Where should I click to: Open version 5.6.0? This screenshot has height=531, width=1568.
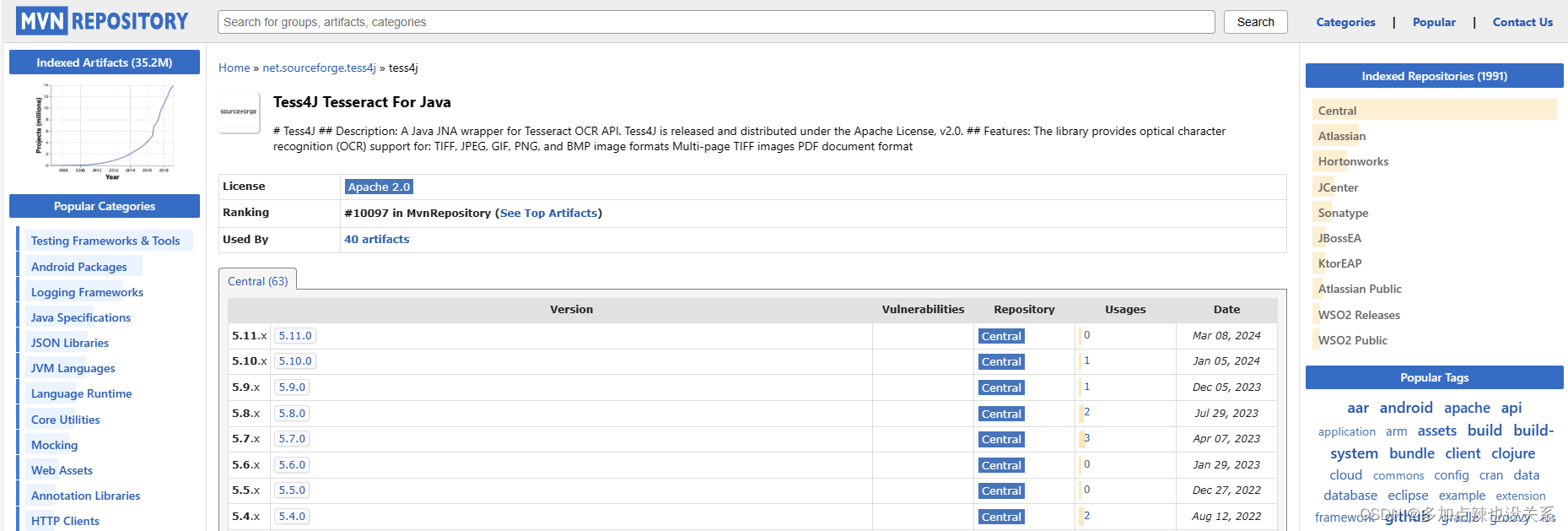[292, 464]
